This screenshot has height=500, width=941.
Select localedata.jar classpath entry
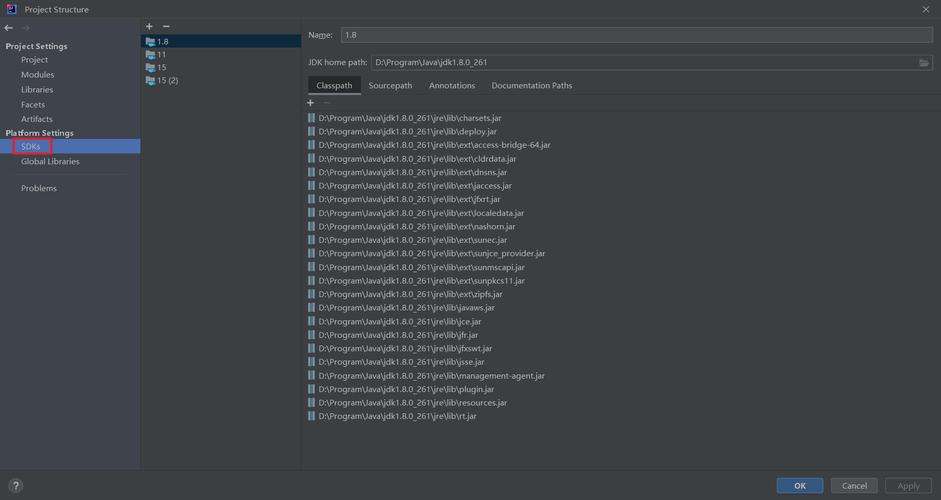point(416,213)
